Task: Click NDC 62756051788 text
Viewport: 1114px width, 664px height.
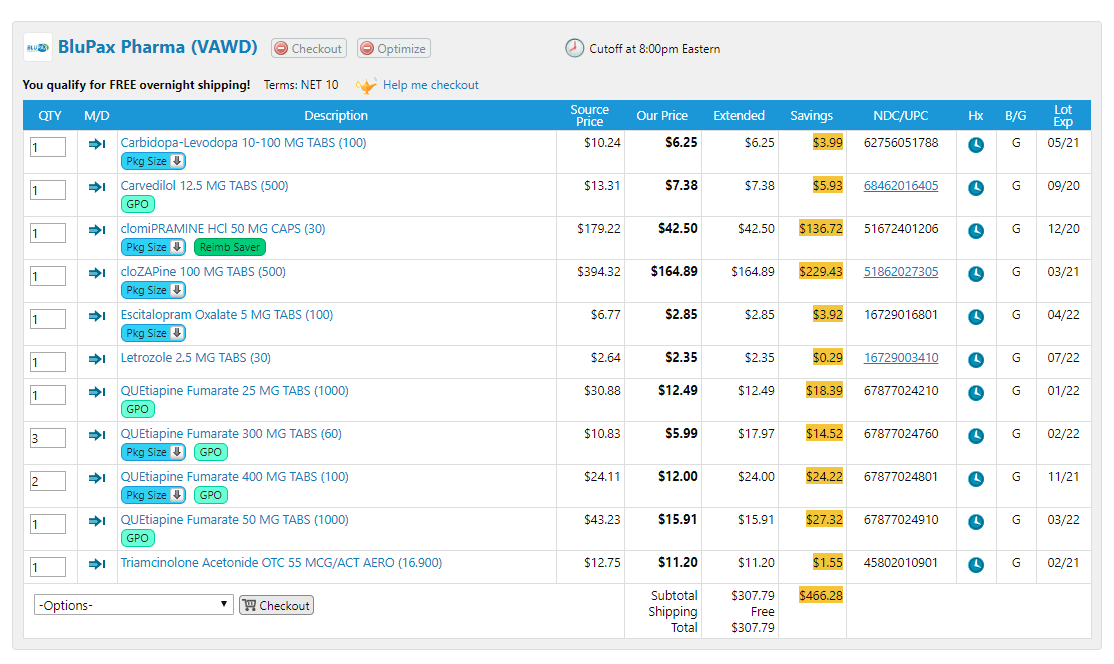Action: click(901, 143)
